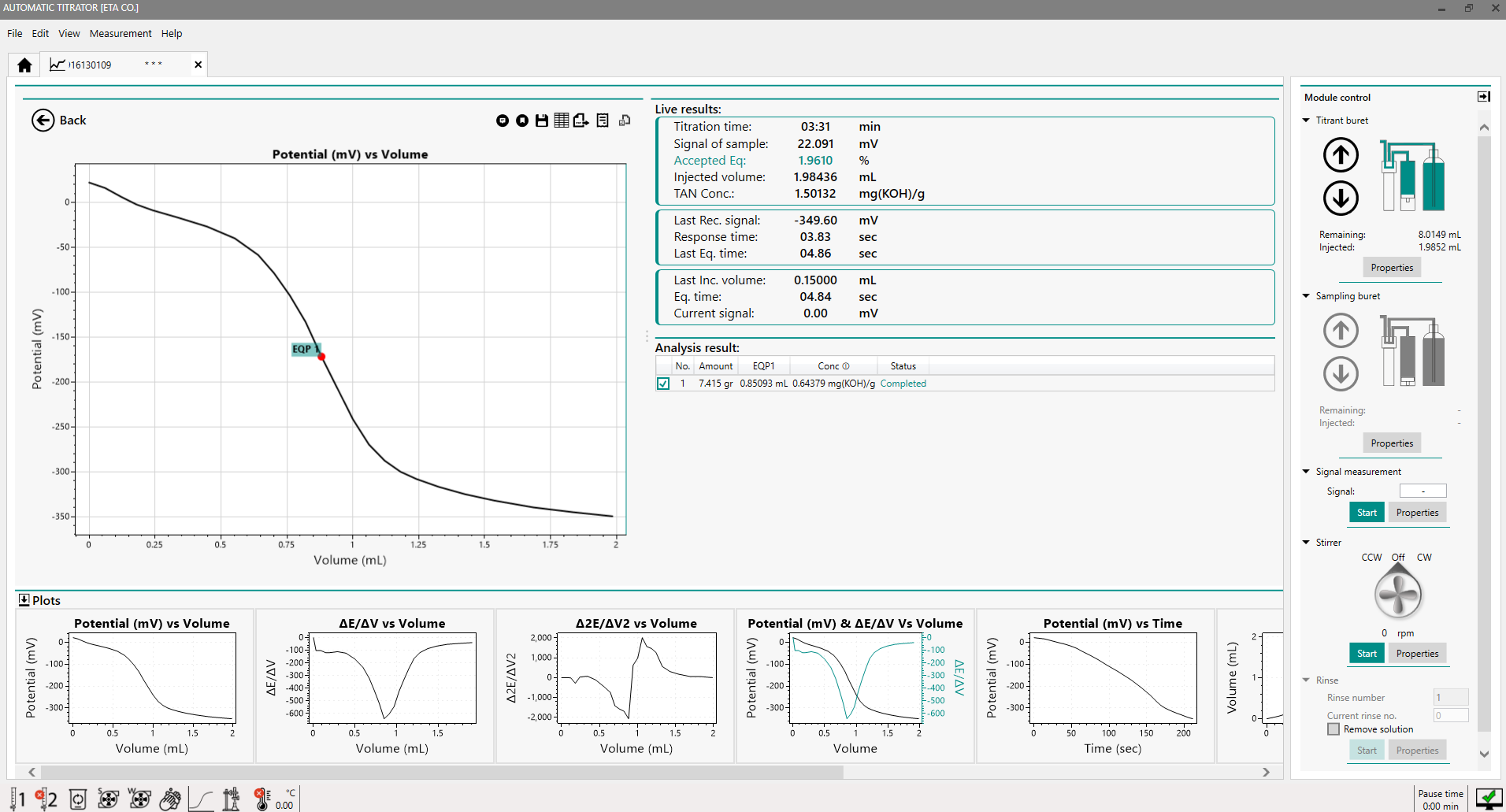Enable the Remove solution checkbox
Screen dimensions: 1506x812
[x=1334, y=729]
